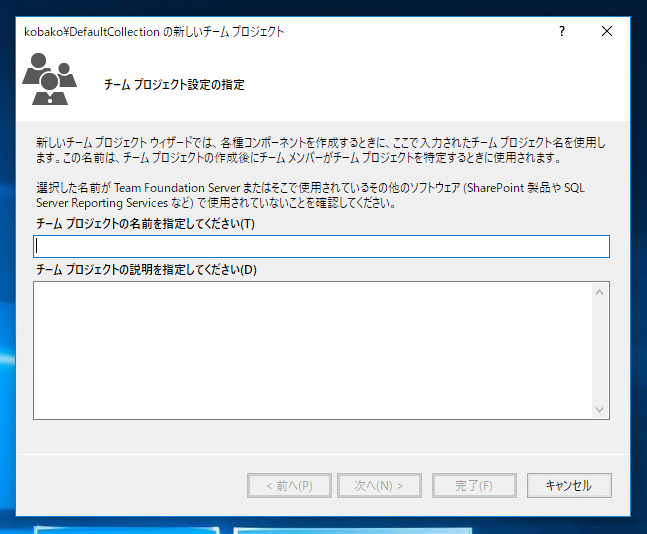Click the team project name input field
The height and width of the screenshot is (534, 647).
point(321,246)
